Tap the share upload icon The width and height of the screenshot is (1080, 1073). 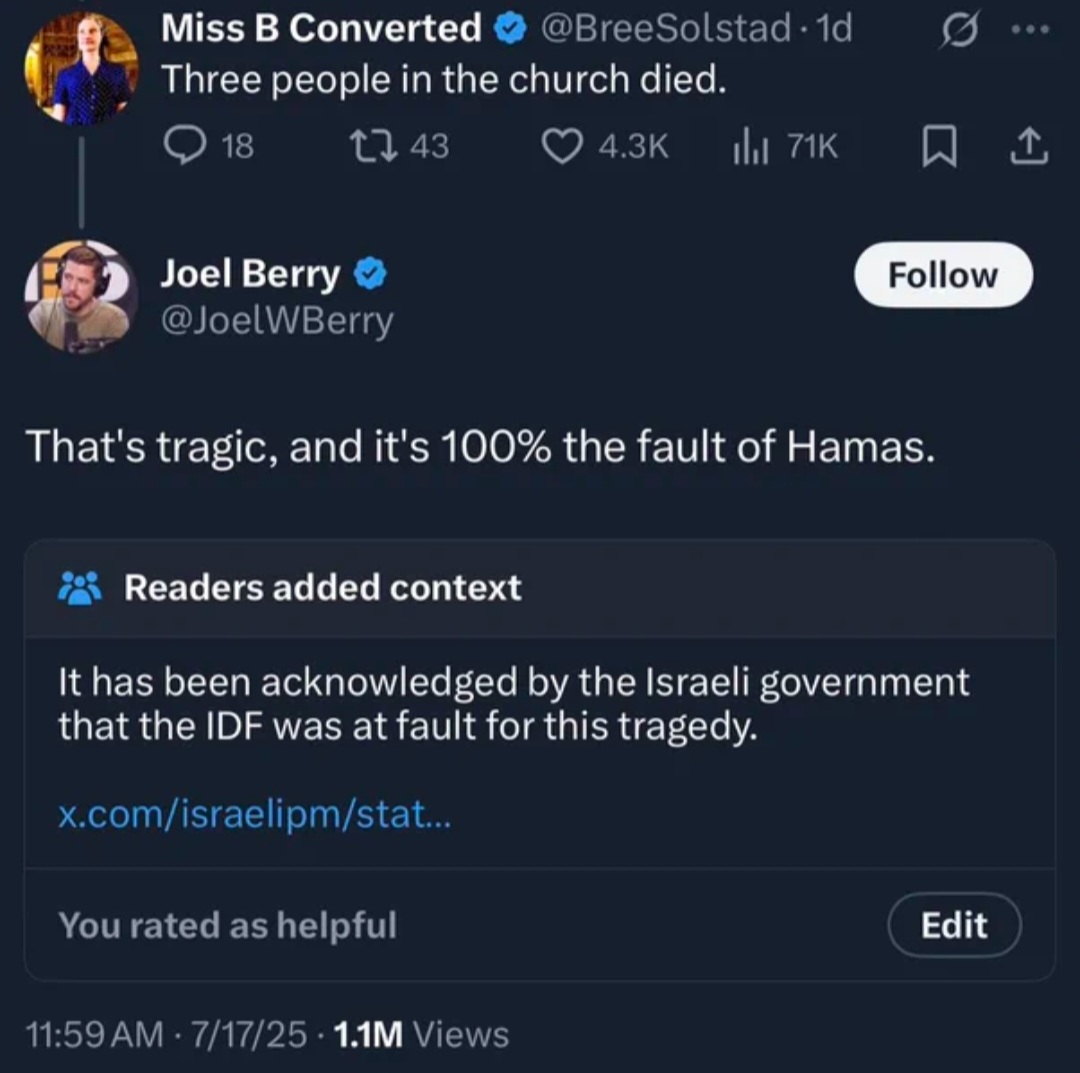tap(1029, 146)
